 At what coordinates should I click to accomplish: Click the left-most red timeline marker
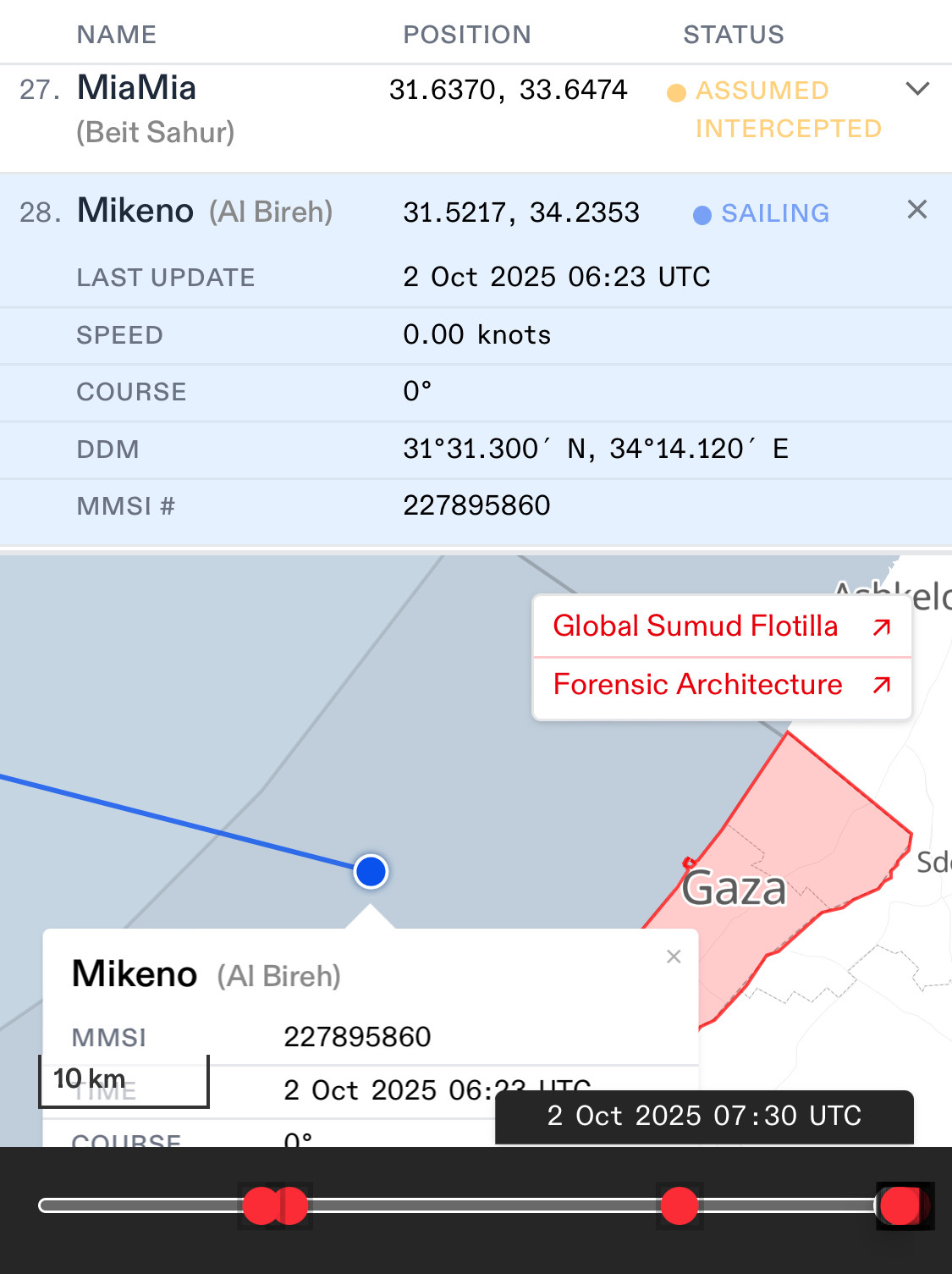click(261, 1205)
